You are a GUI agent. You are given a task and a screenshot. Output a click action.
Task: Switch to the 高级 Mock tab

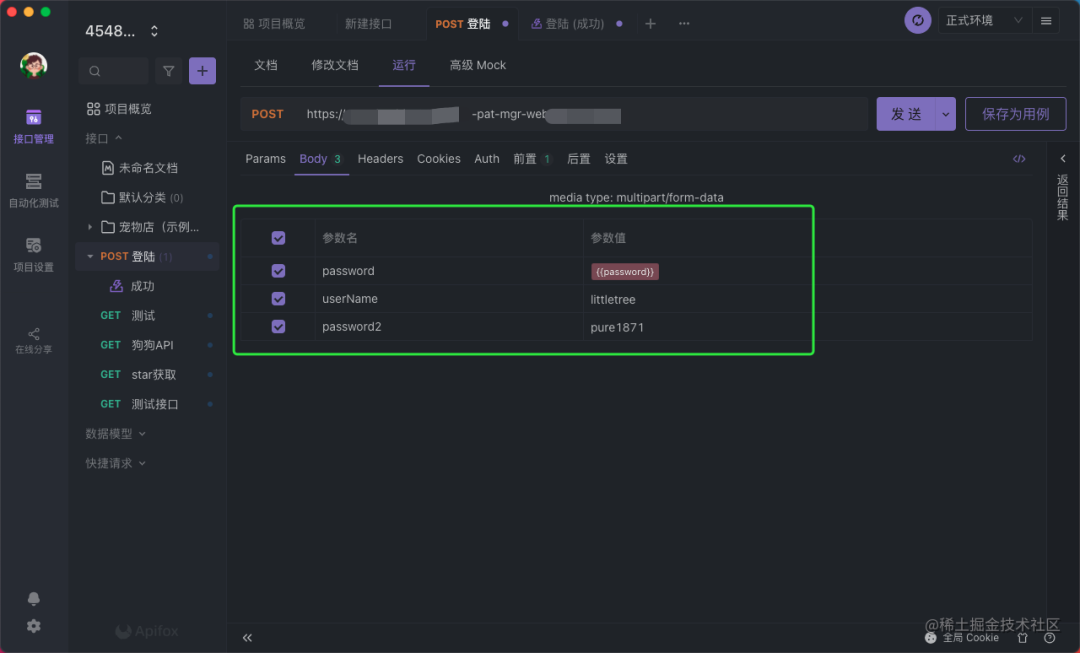[x=477, y=65]
